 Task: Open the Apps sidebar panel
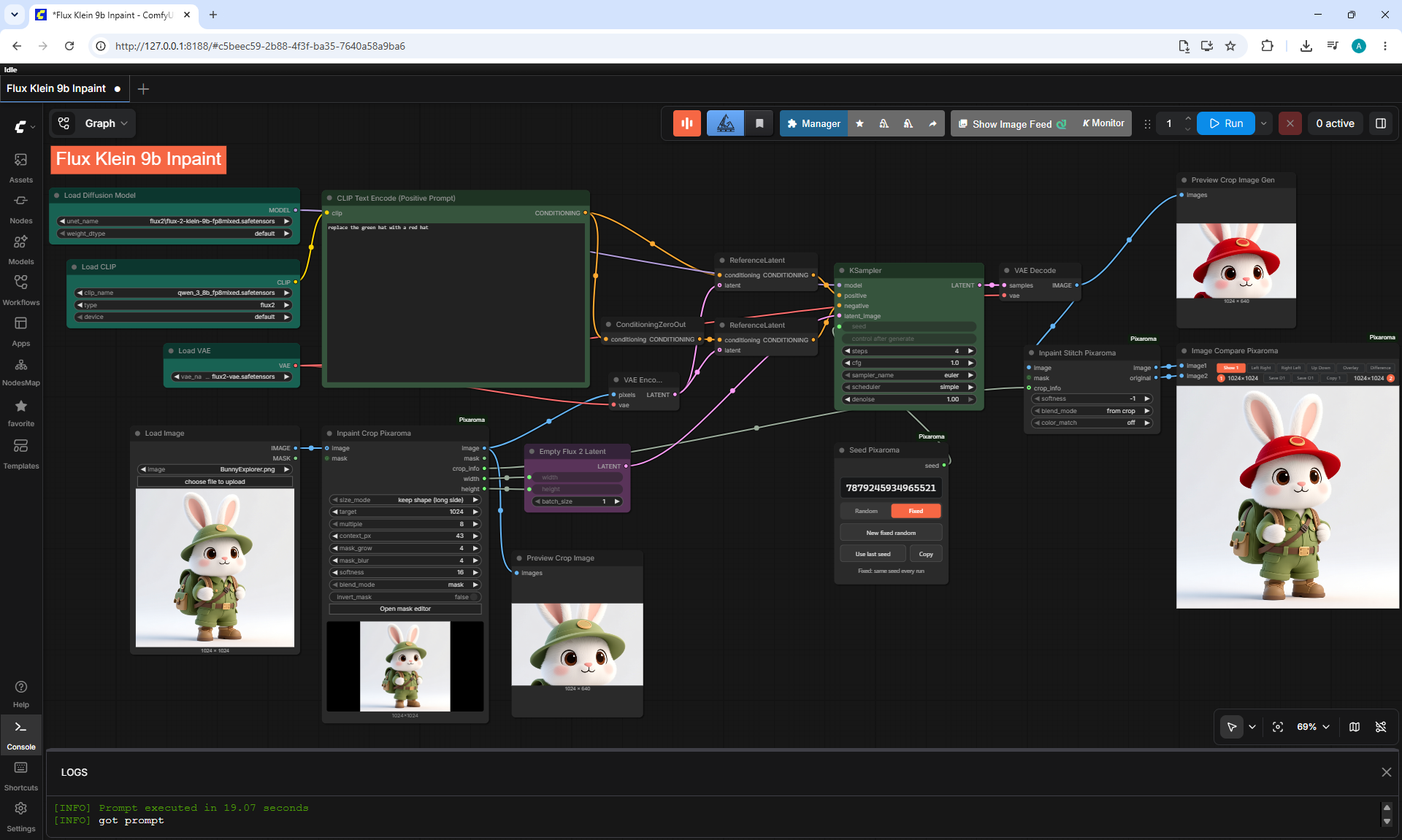pos(21,331)
